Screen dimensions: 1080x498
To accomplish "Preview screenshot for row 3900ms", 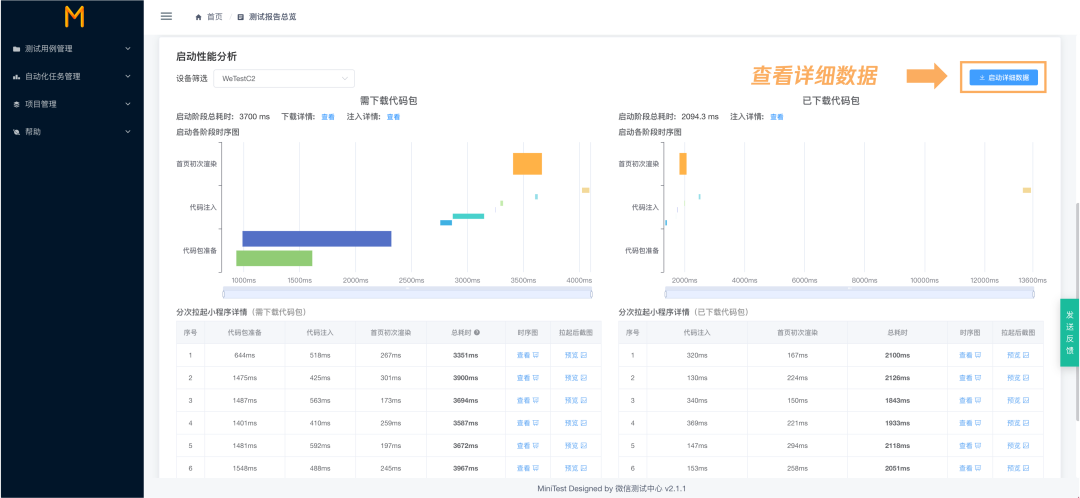I will click(x=576, y=377).
